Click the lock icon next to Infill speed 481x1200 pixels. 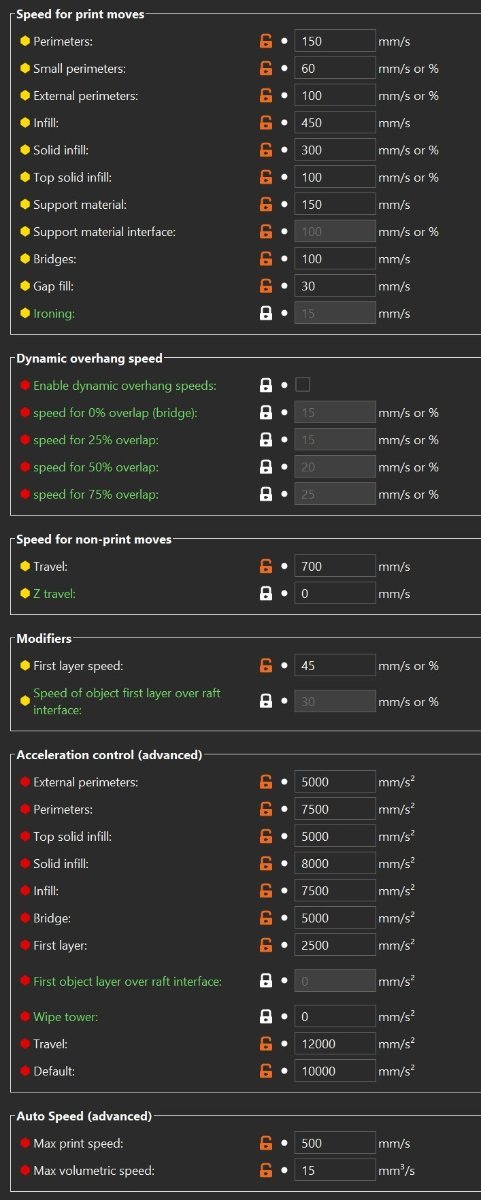point(266,123)
